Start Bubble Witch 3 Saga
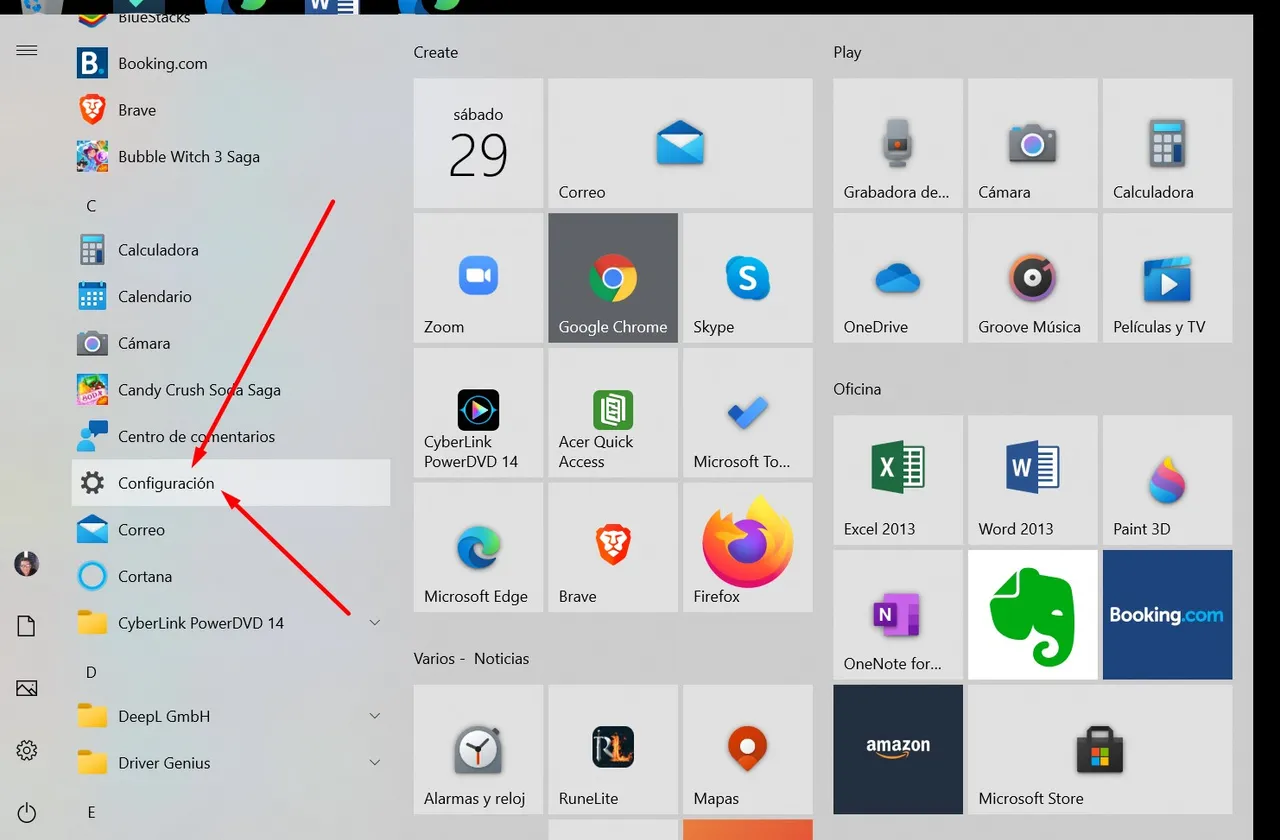The width and height of the screenshot is (1280, 840). (231, 157)
